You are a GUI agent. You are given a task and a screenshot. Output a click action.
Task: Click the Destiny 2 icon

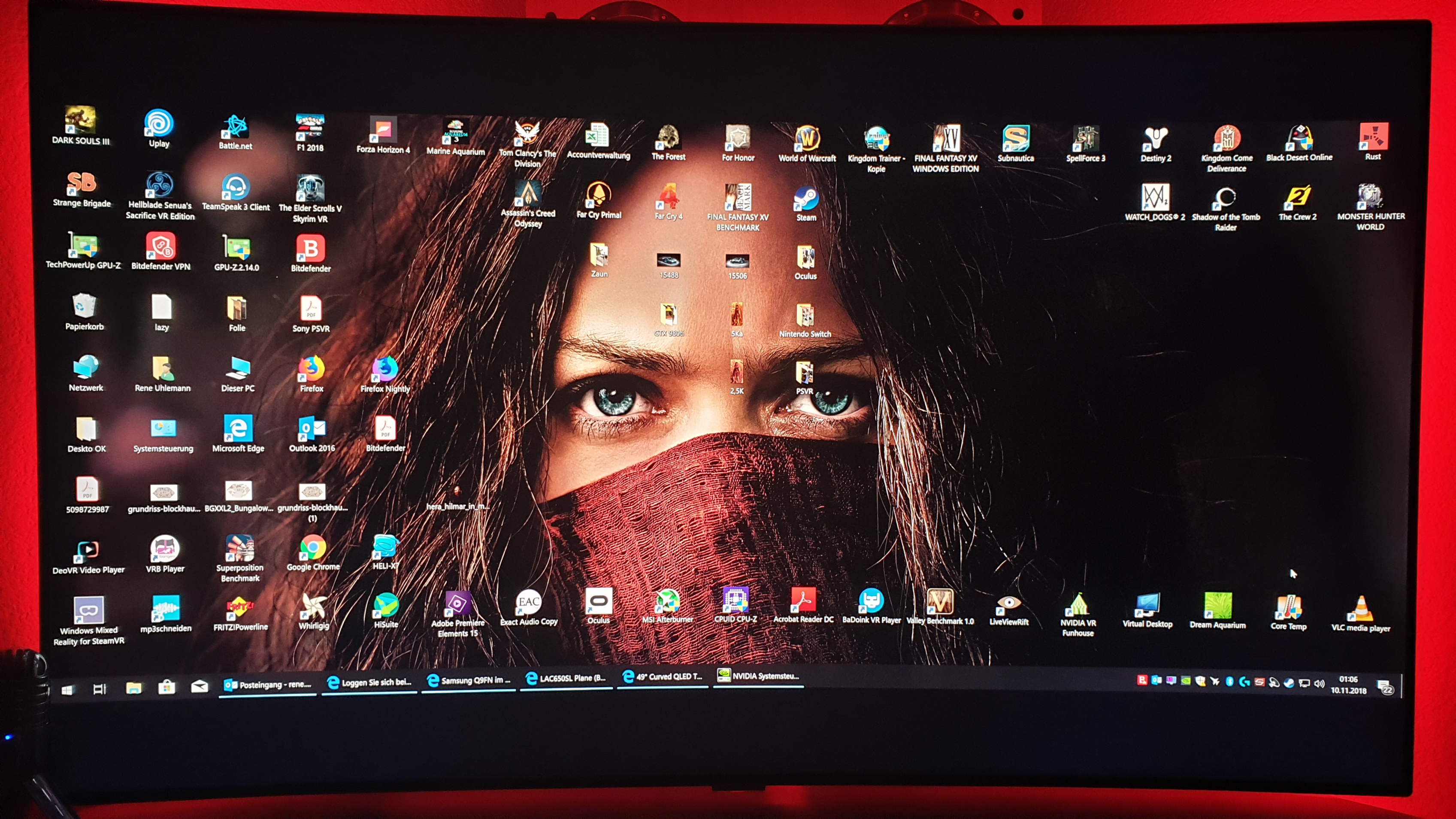click(x=1156, y=143)
